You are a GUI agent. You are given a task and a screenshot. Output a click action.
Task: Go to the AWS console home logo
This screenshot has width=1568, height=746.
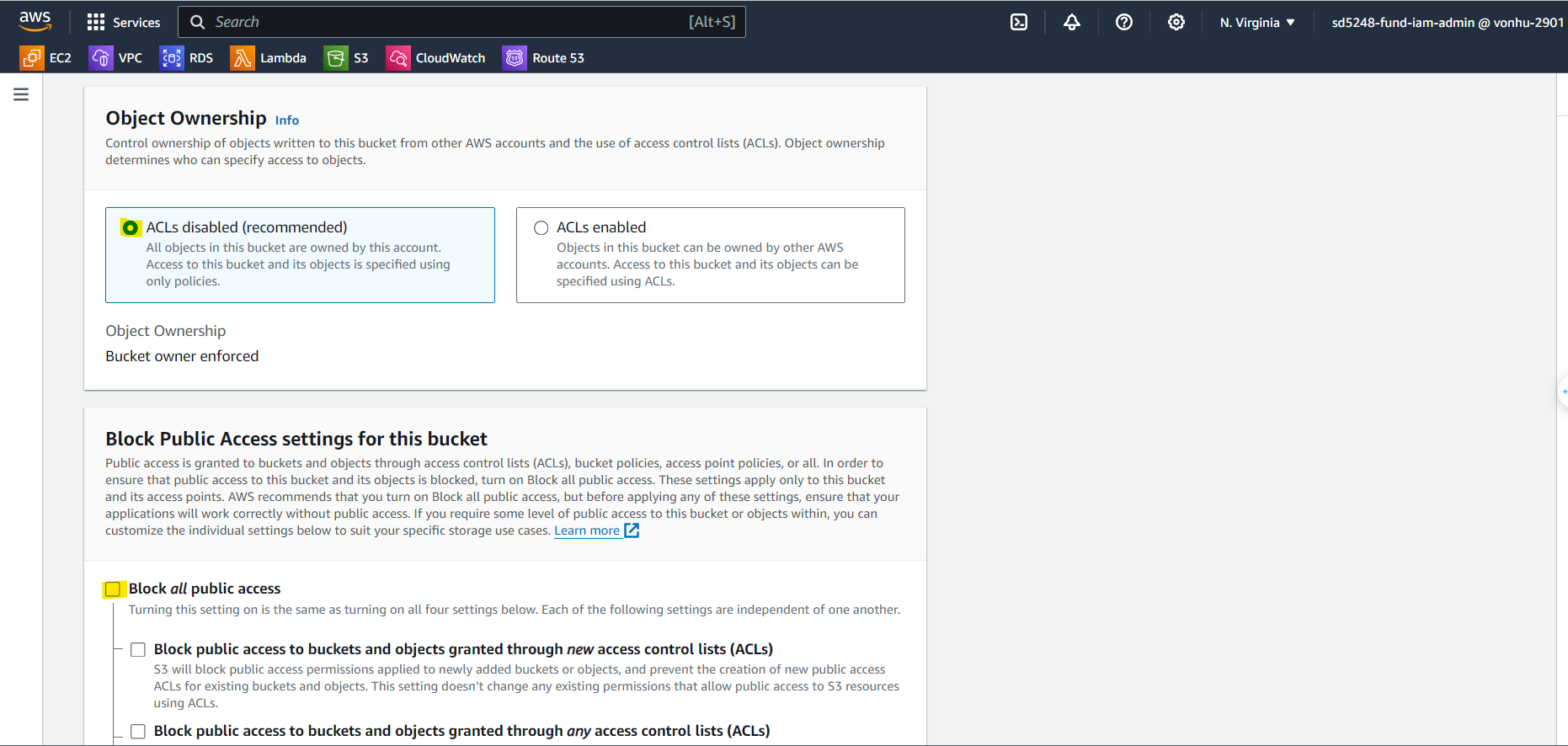35,21
